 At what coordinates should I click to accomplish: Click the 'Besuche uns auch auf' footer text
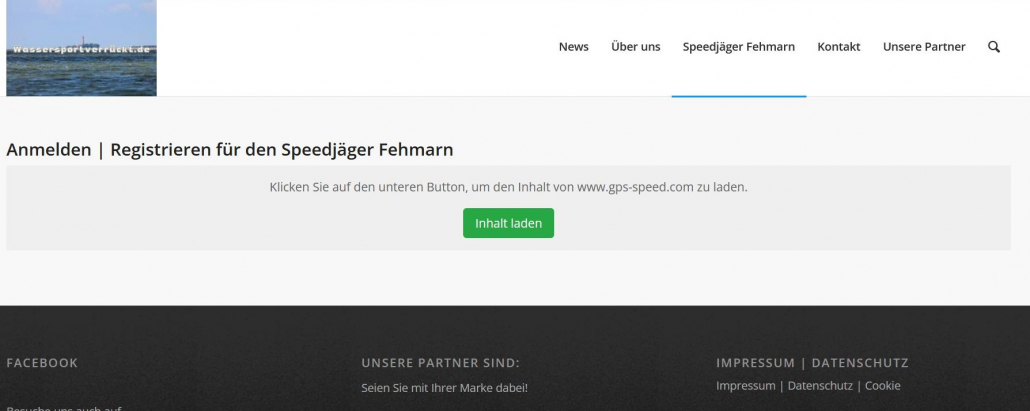pyautogui.click(x=64, y=408)
